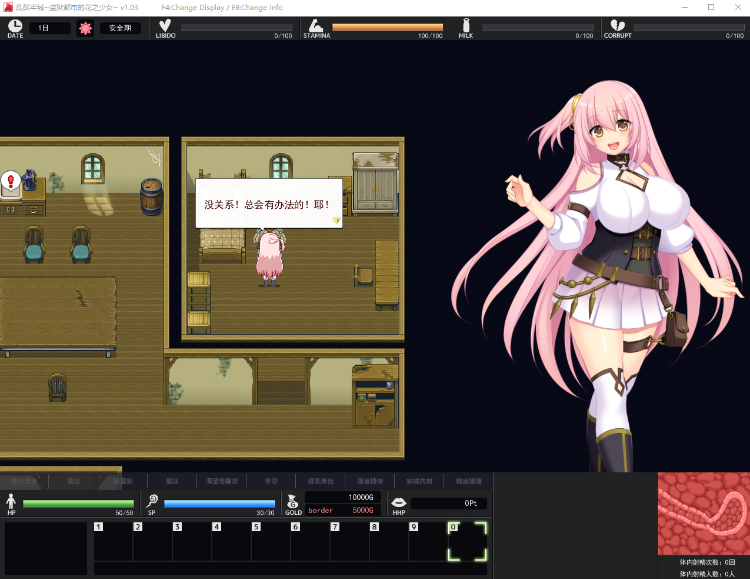The height and width of the screenshot is (579, 750).
Task: Click the HP person icon
Action: (11, 501)
